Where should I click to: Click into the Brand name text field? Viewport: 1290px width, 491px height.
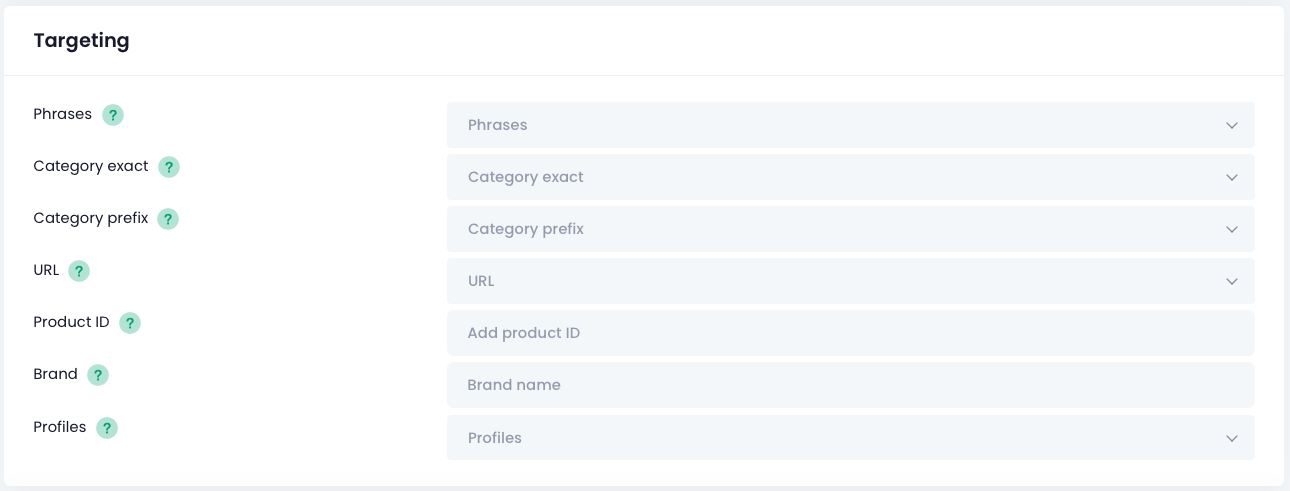coord(850,385)
